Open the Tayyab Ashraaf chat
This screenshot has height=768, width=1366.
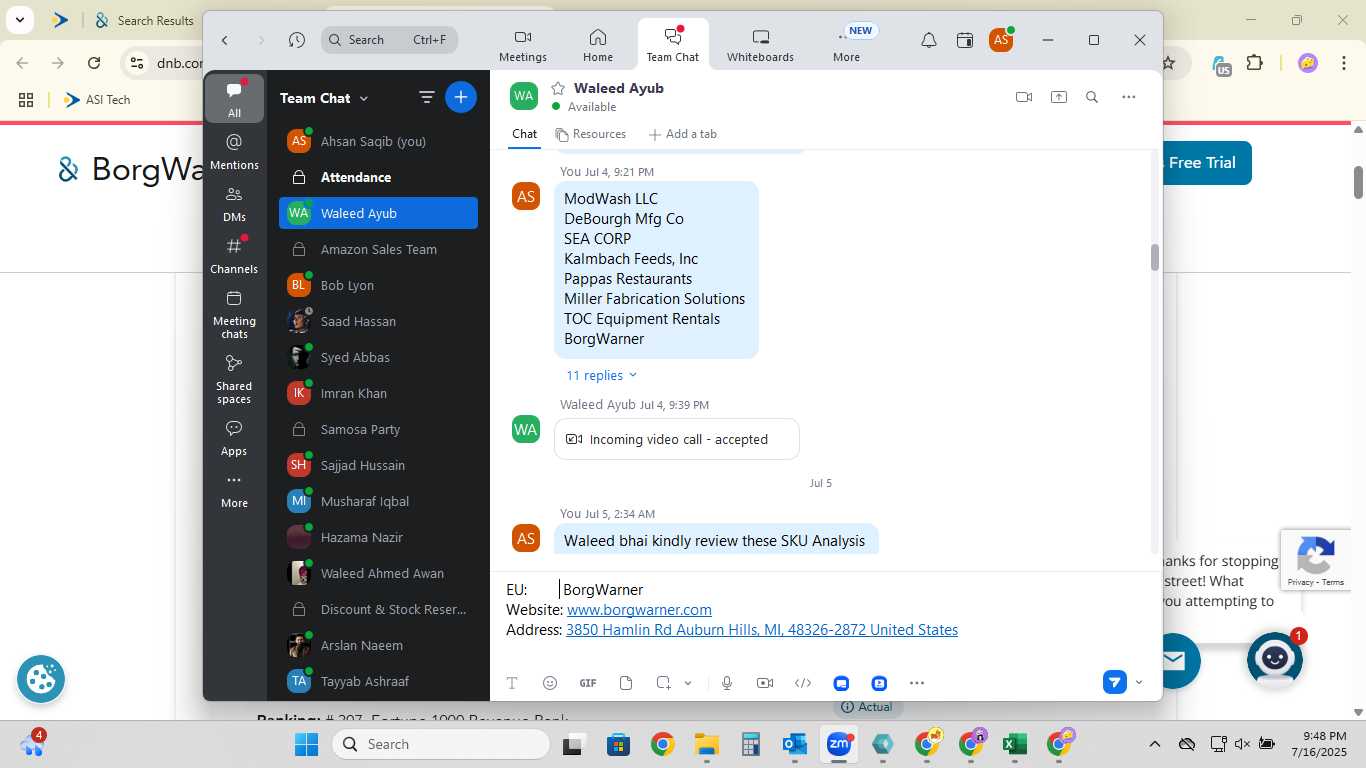point(378,681)
